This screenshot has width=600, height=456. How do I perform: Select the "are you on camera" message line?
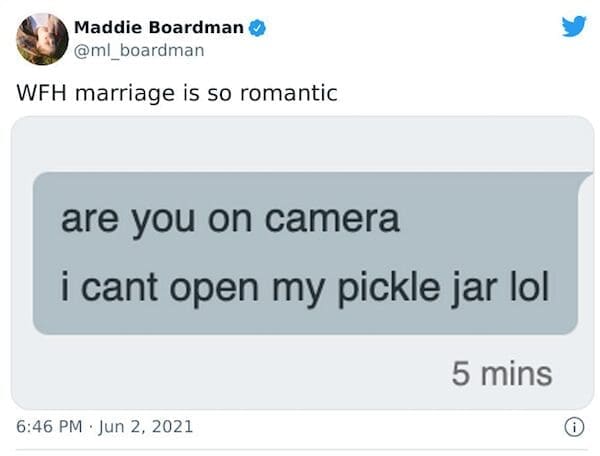pos(230,219)
